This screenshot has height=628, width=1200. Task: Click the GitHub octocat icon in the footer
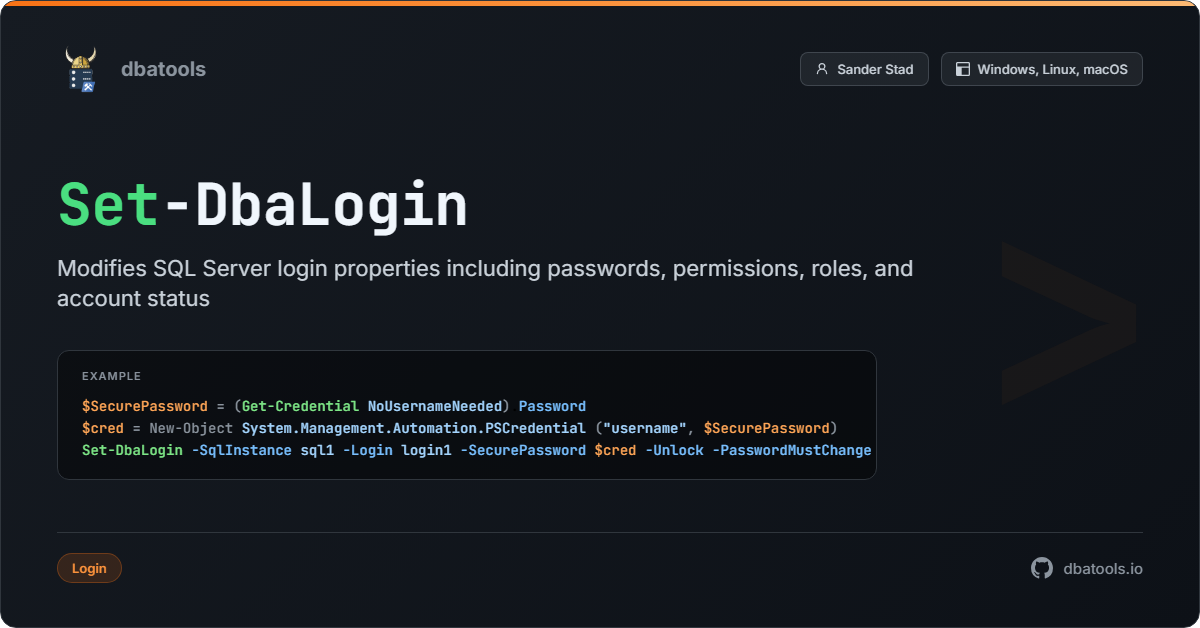pyautogui.click(x=1041, y=568)
